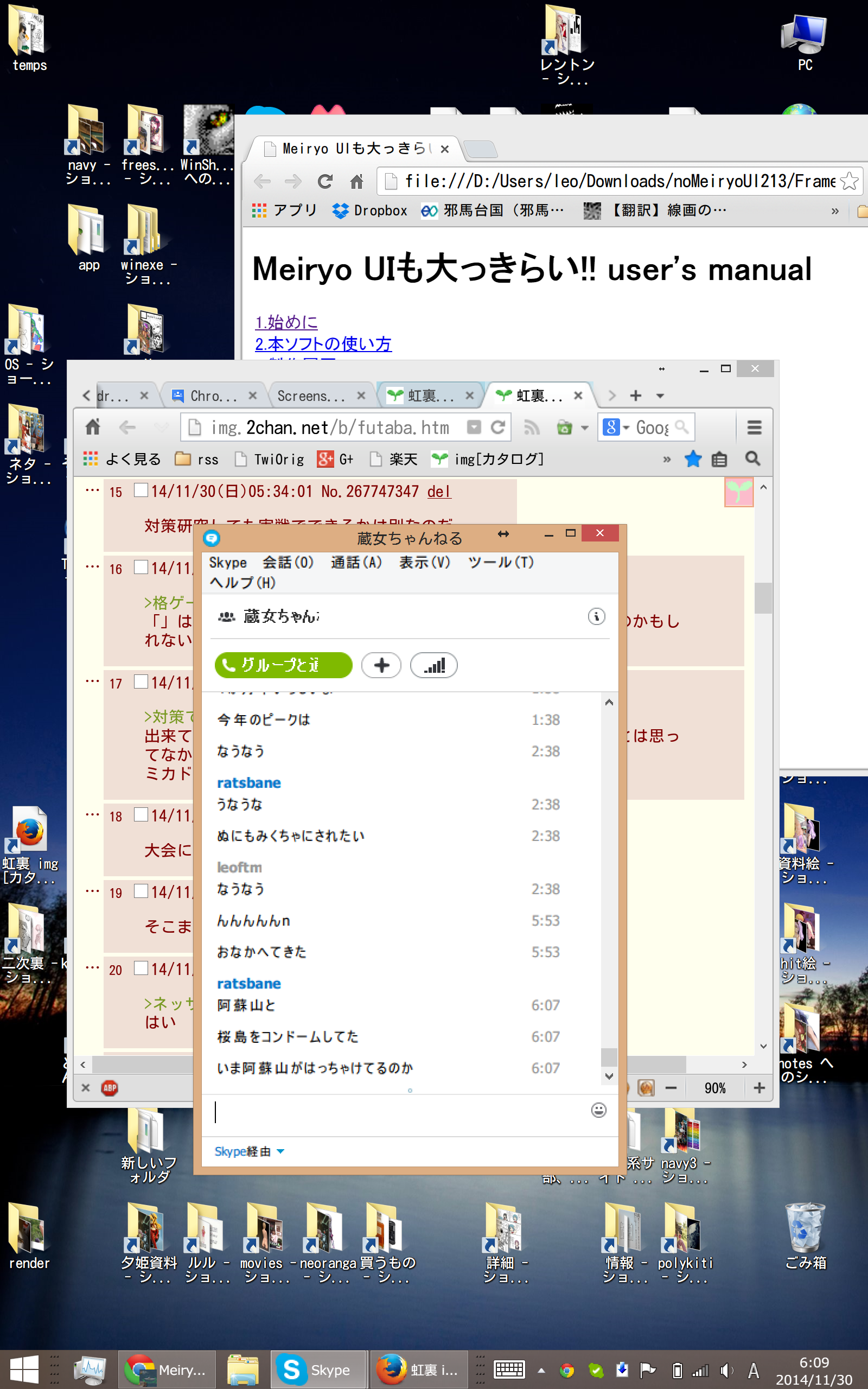Click the Skype group call button
The width and height of the screenshot is (868, 1389).
pos(283,665)
